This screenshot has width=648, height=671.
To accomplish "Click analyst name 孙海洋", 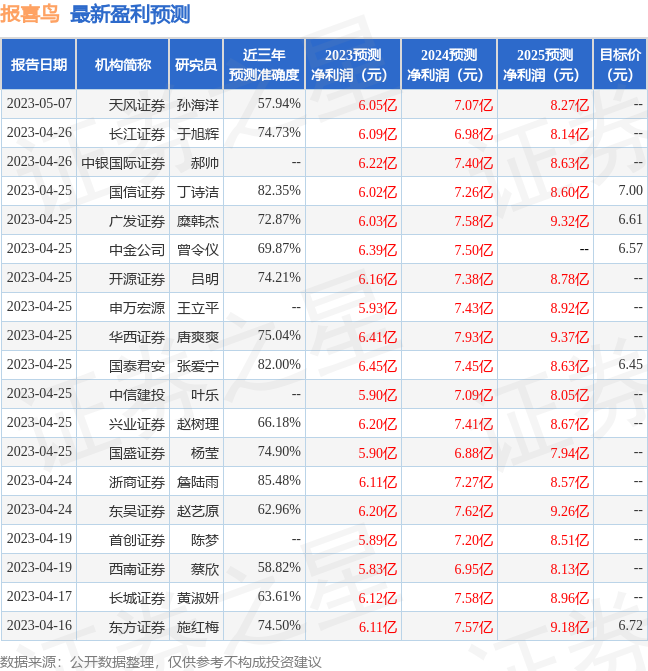I will pyautogui.click(x=198, y=105).
